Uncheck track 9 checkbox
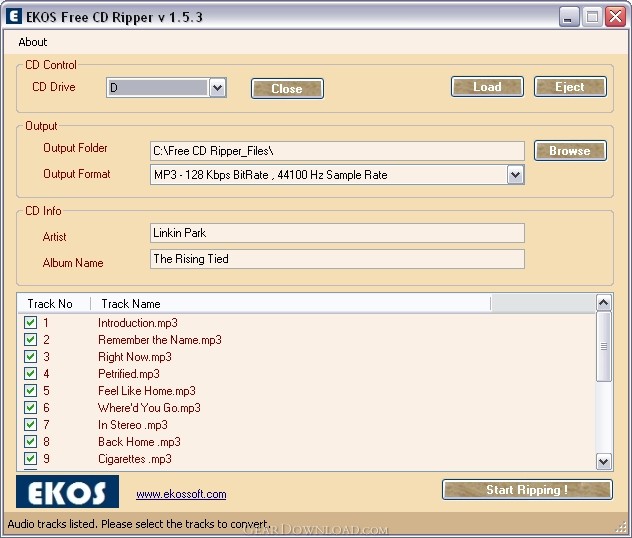The height and width of the screenshot is (538, 632). click(30, 458)
